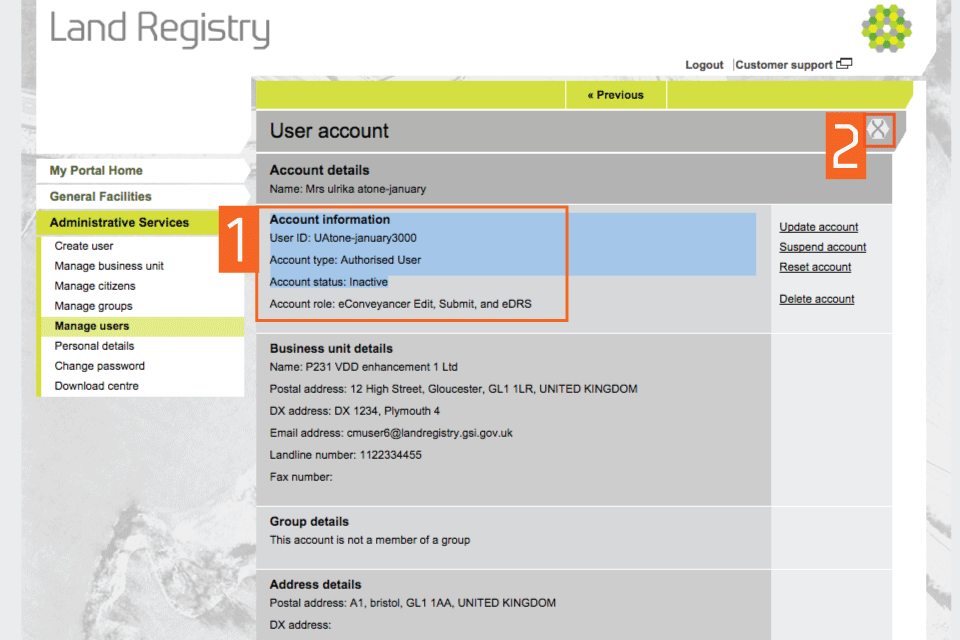Click the Customer support popup icon
Image resolution: width=960 pixels, height=640 pixels.
[845, 64]
